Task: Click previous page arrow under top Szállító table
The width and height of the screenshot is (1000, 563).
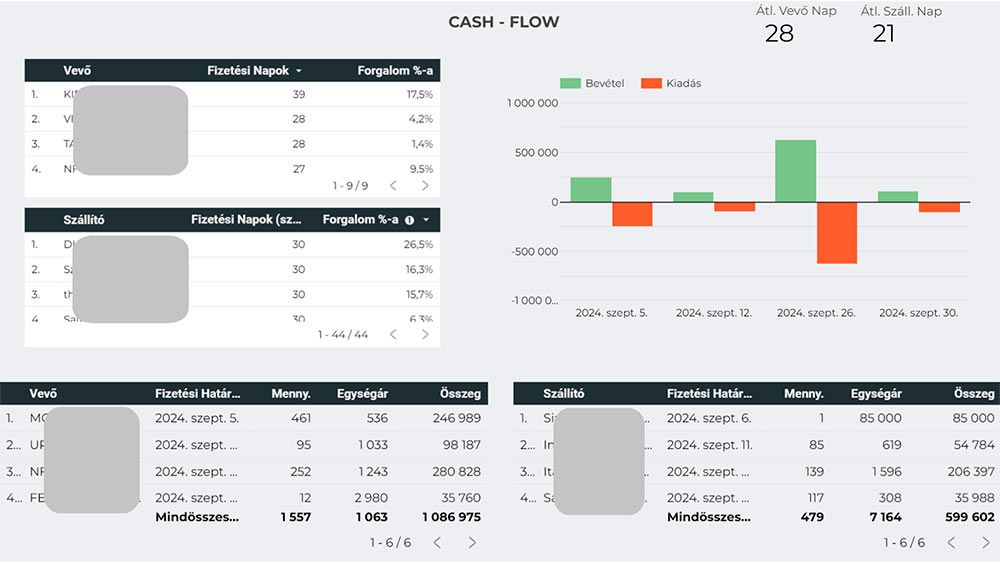Action: click(x=393, y=334)
